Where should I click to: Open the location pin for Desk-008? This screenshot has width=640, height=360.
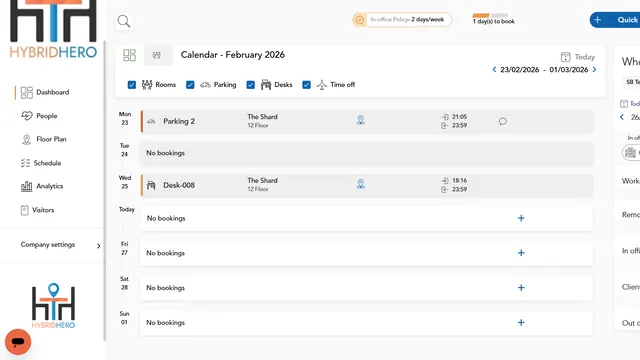tap(360, 184)
